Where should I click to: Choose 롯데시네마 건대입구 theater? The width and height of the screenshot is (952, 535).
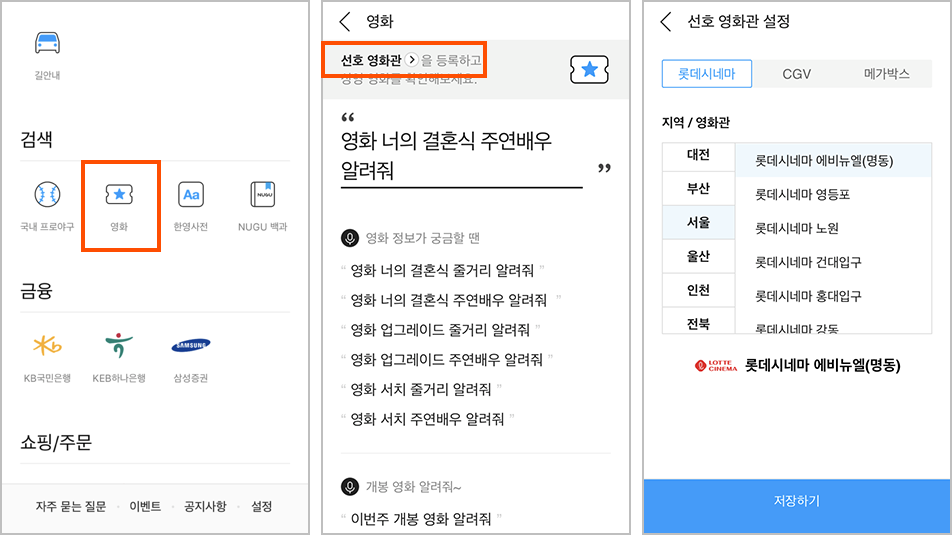coord(833,262)
